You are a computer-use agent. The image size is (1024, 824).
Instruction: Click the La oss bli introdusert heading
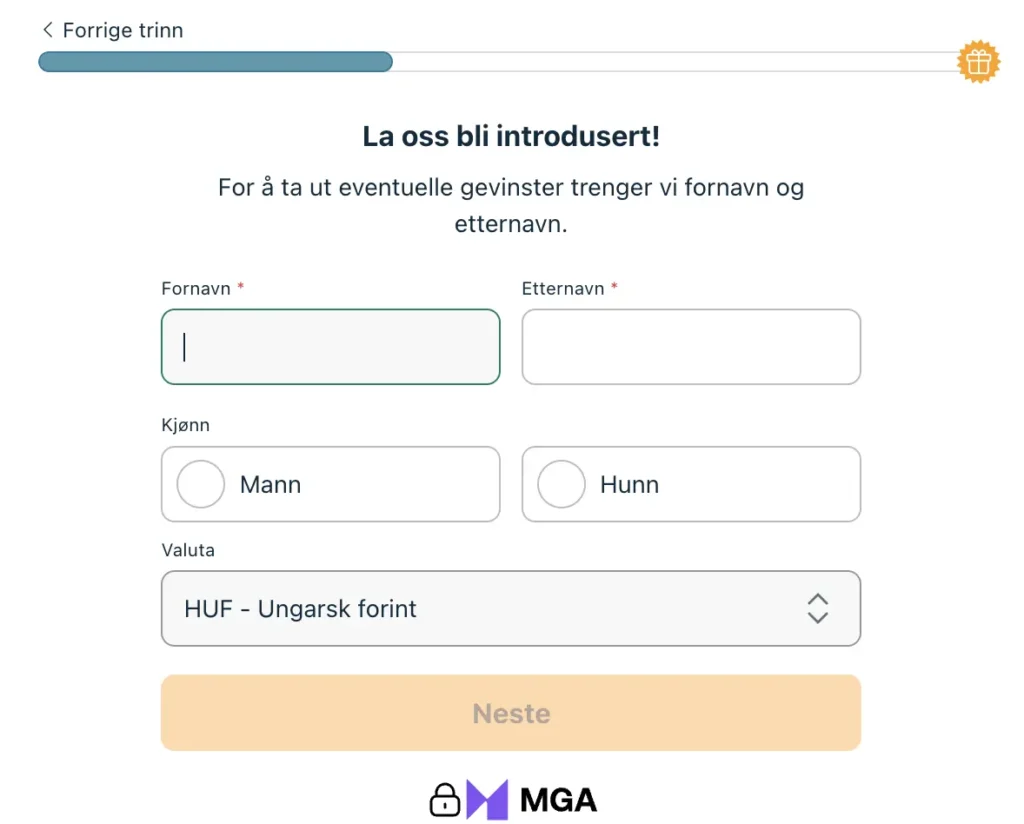(511, 137)
